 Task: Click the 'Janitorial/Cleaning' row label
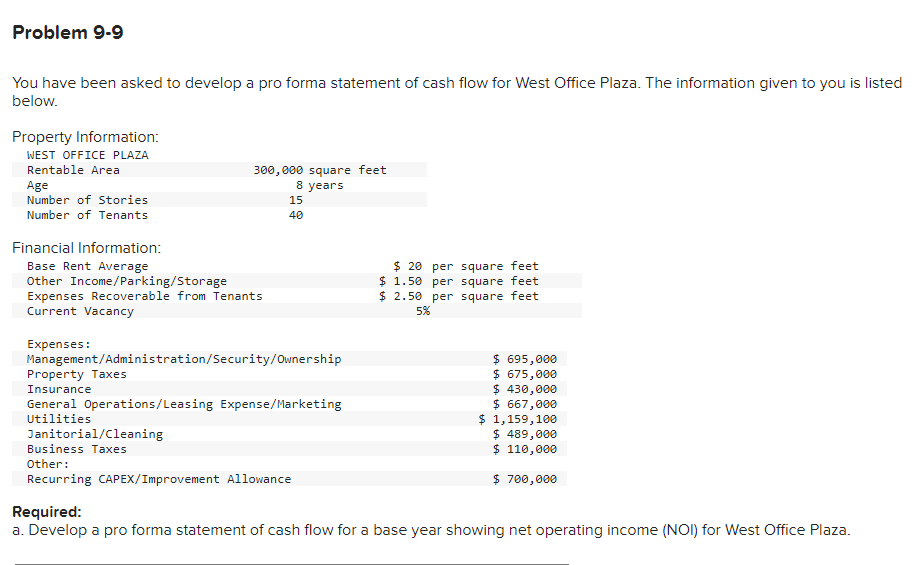pos(95,434)
